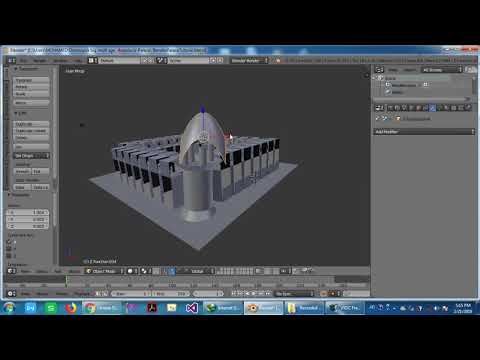The image size is (480, 360).
Task: Click the screen layout browse icon
Action: tap(92, 60)
